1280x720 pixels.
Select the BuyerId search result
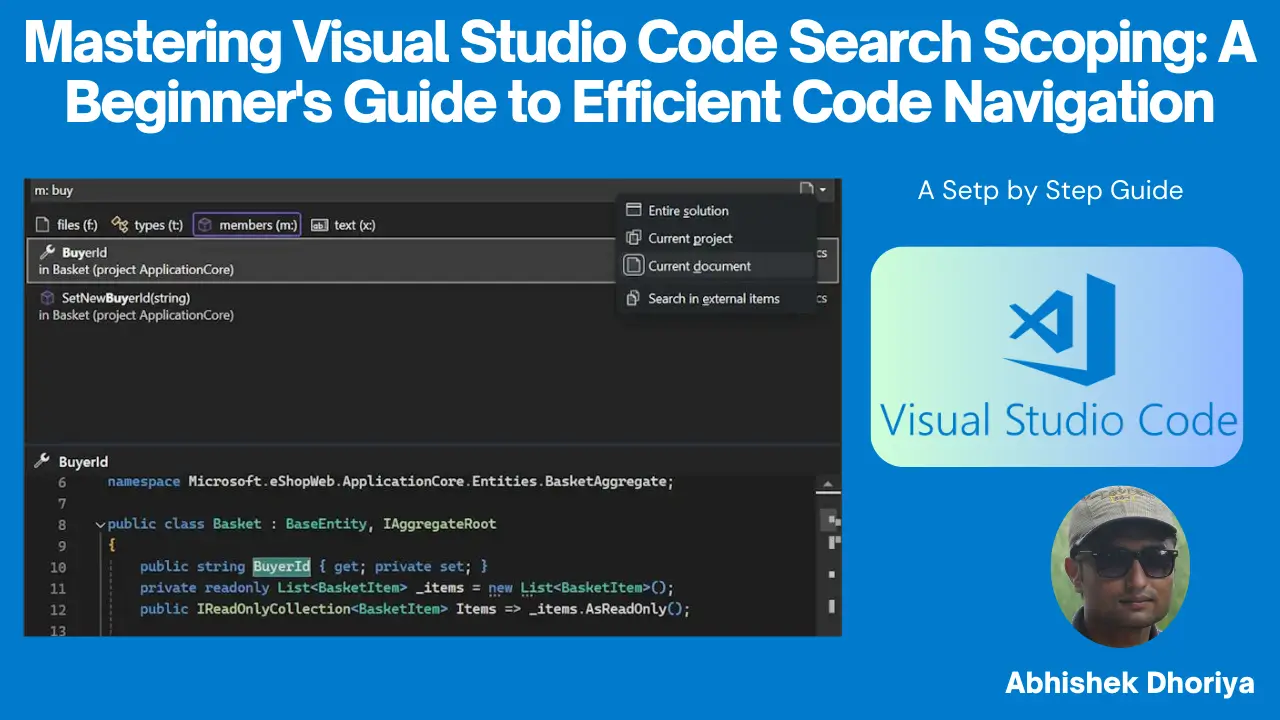pyautogui.click(x=432, y=261)
